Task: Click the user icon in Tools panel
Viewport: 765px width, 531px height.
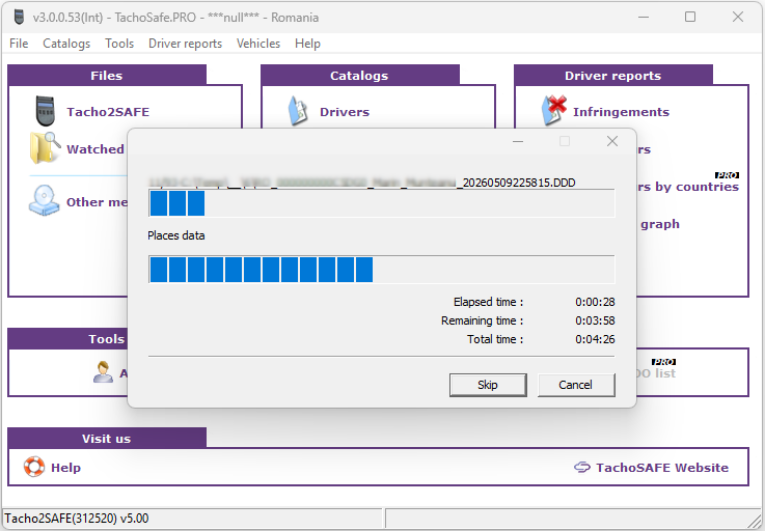Action: [x=103, y=372]
